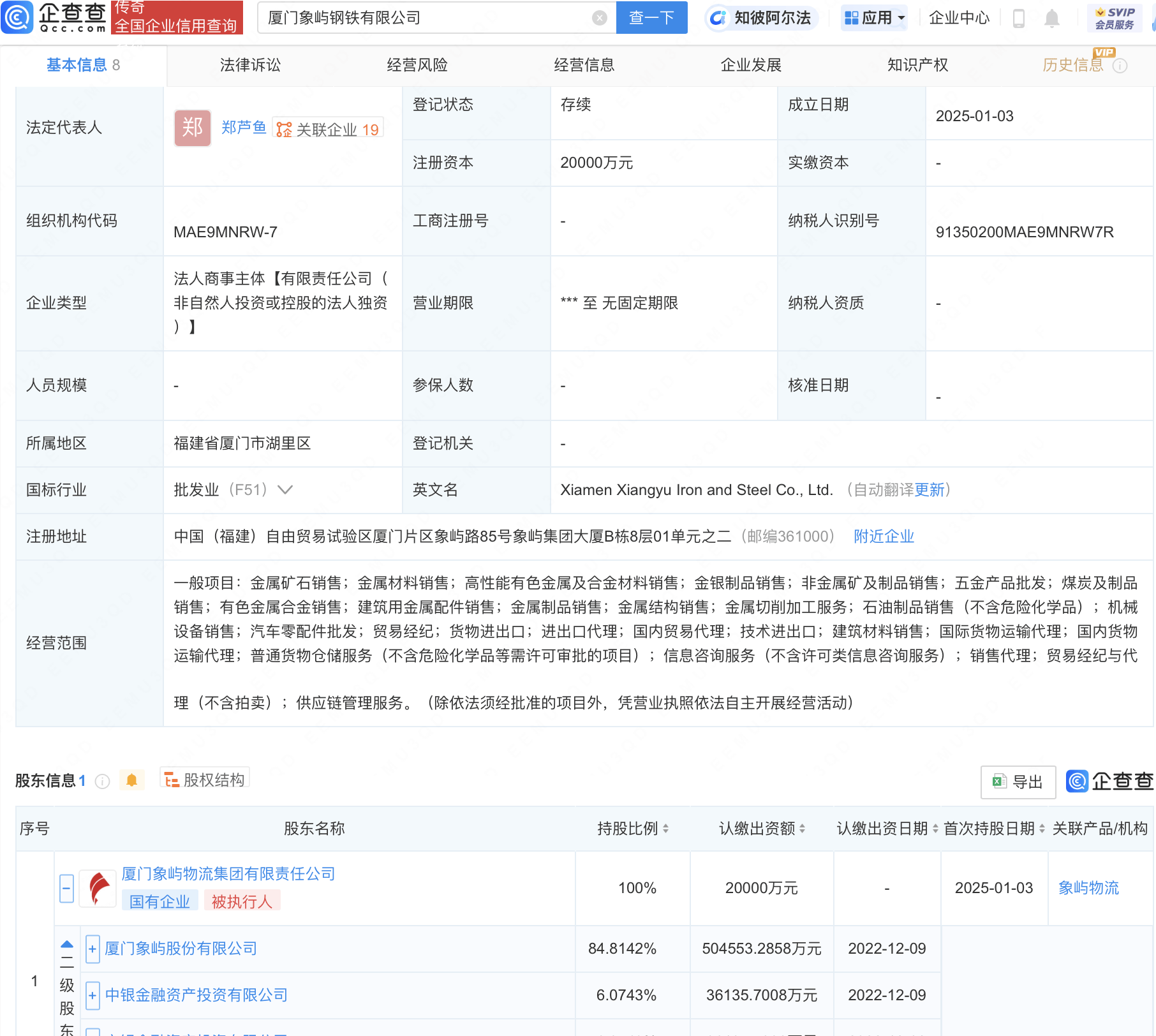Collapse the 二级股东 section arrow
This screenshot has height=1036, width=1156.
pos(67,945)
